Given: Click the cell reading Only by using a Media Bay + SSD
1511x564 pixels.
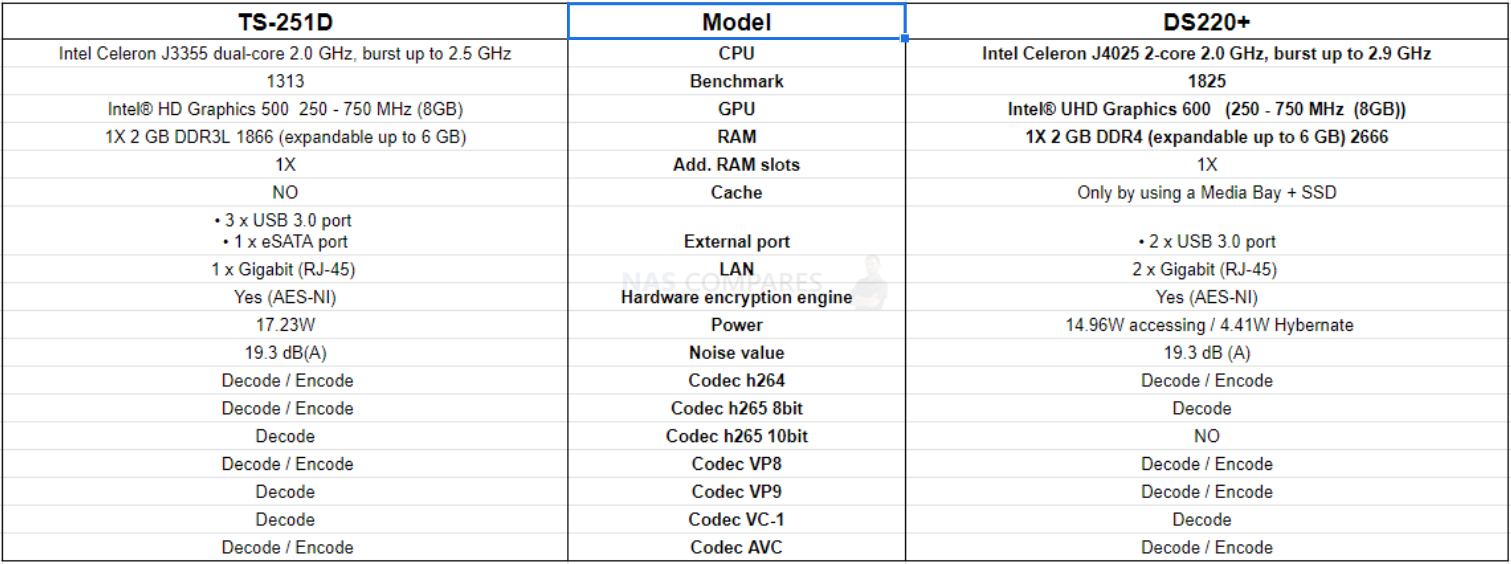Looking at the screenshot, I should click(1207, 193).
